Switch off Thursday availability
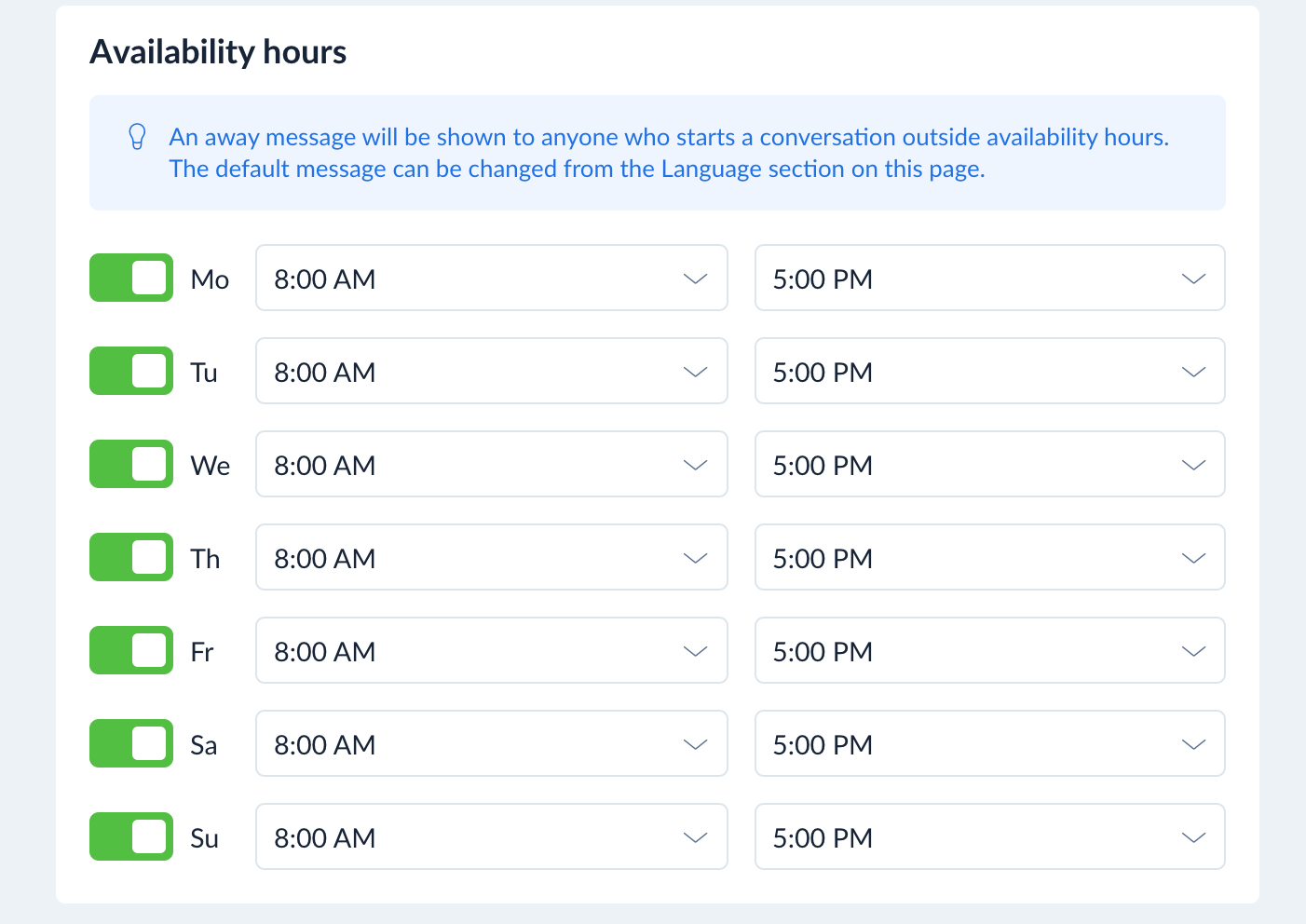The height and width of the screenshot is (924, 1306). point(131,557)
